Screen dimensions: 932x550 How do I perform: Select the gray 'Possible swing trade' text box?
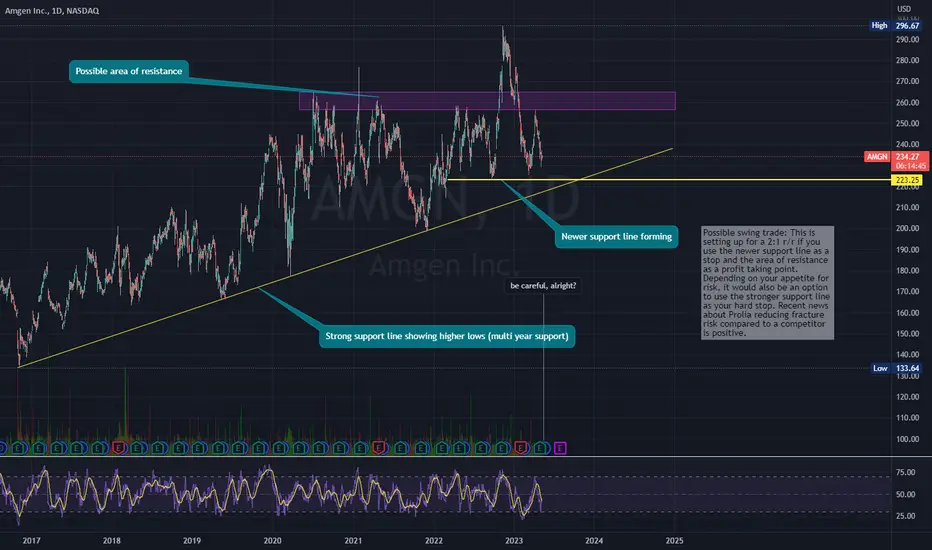pyautogui.click(x=767, y=282)
